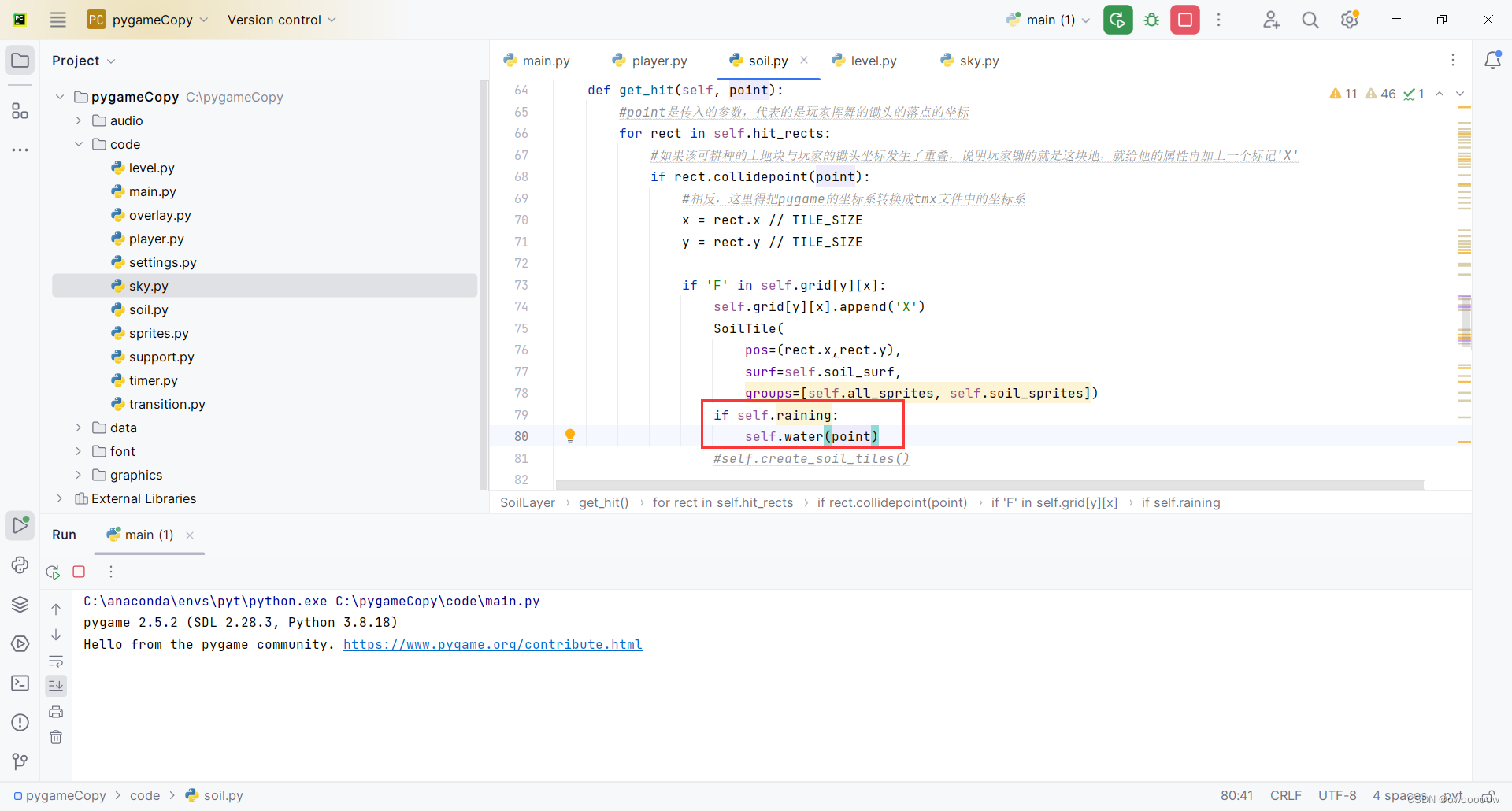Switch to sky.py editor tab
Viewport: 1512px width, 811px height.
969,61
